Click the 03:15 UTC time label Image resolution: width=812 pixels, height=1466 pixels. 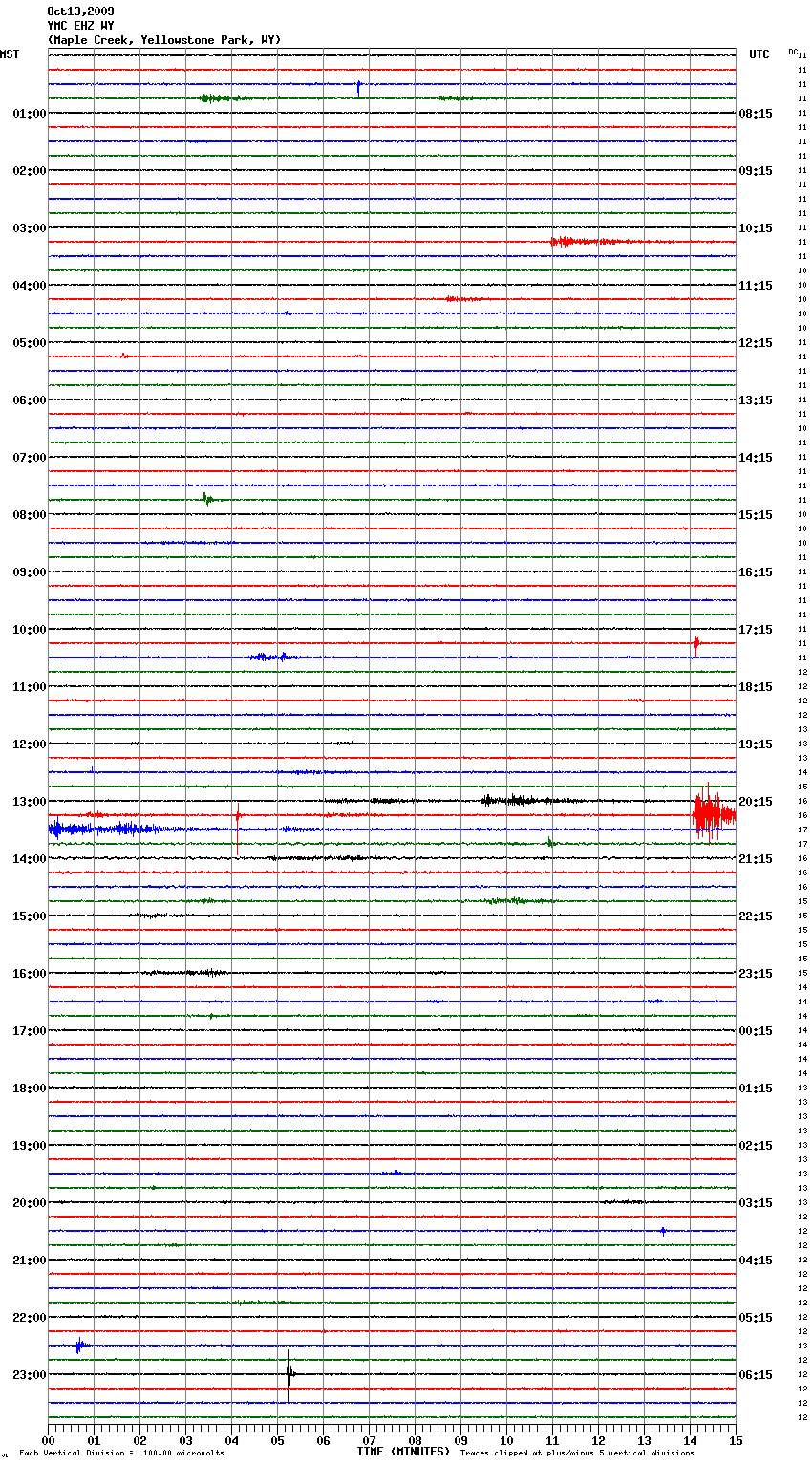(x=756, y=1203)
